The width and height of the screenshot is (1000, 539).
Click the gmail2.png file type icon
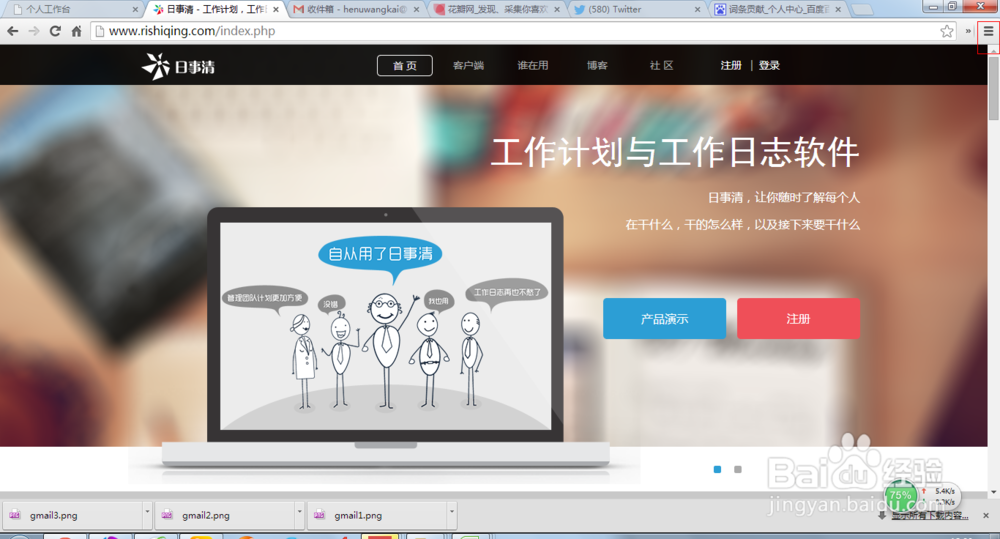click(167, 515)
